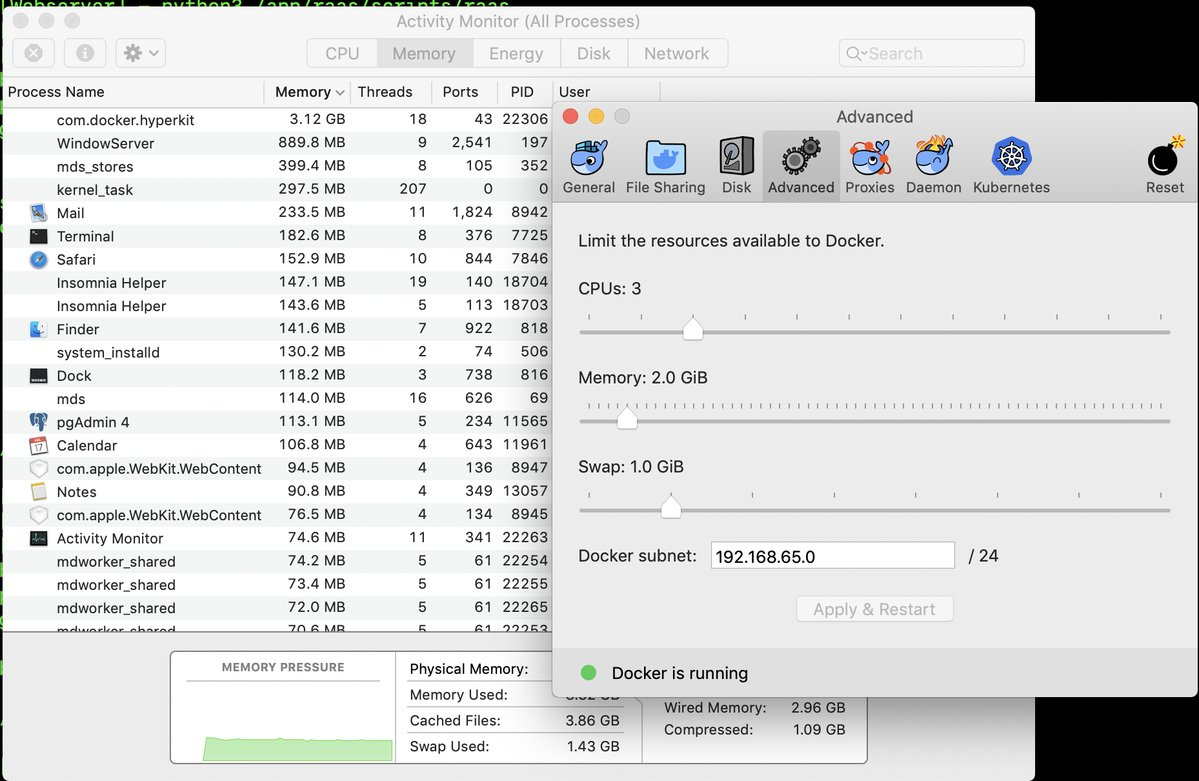1199x781 pixels.
Task: Click the Terminal icon in process list
Action: (38, 236)
